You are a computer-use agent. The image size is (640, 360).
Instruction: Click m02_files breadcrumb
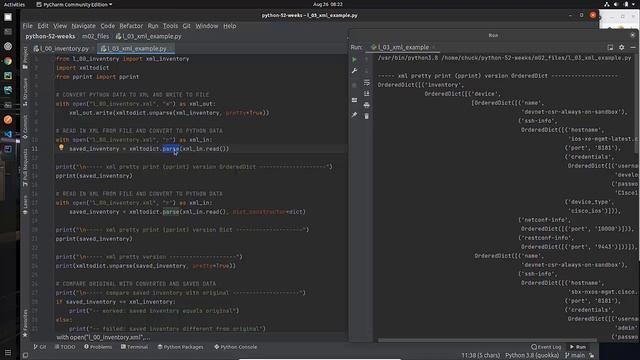pos(96,36)
